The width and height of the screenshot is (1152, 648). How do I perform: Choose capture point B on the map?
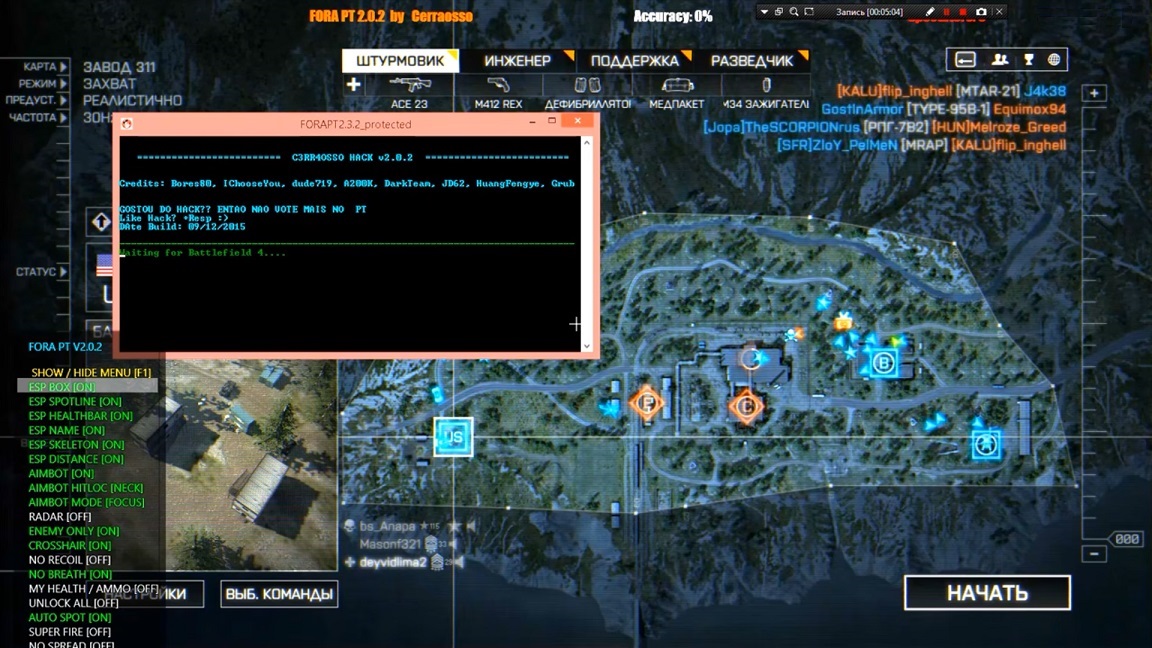(x=883, y=363)
